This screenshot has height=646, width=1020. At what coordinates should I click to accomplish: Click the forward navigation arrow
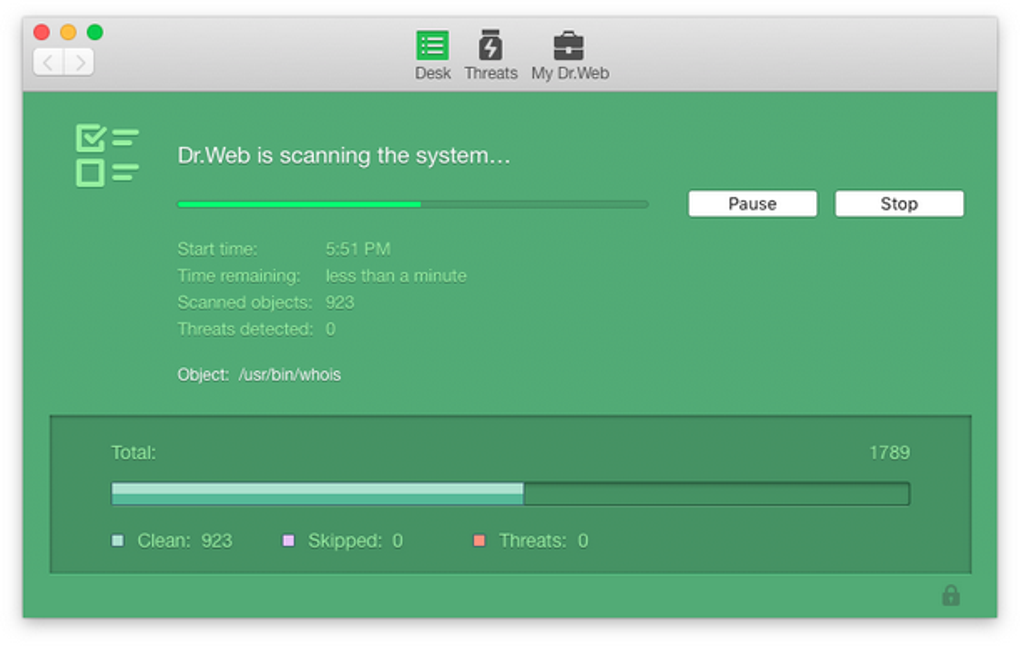79,62
